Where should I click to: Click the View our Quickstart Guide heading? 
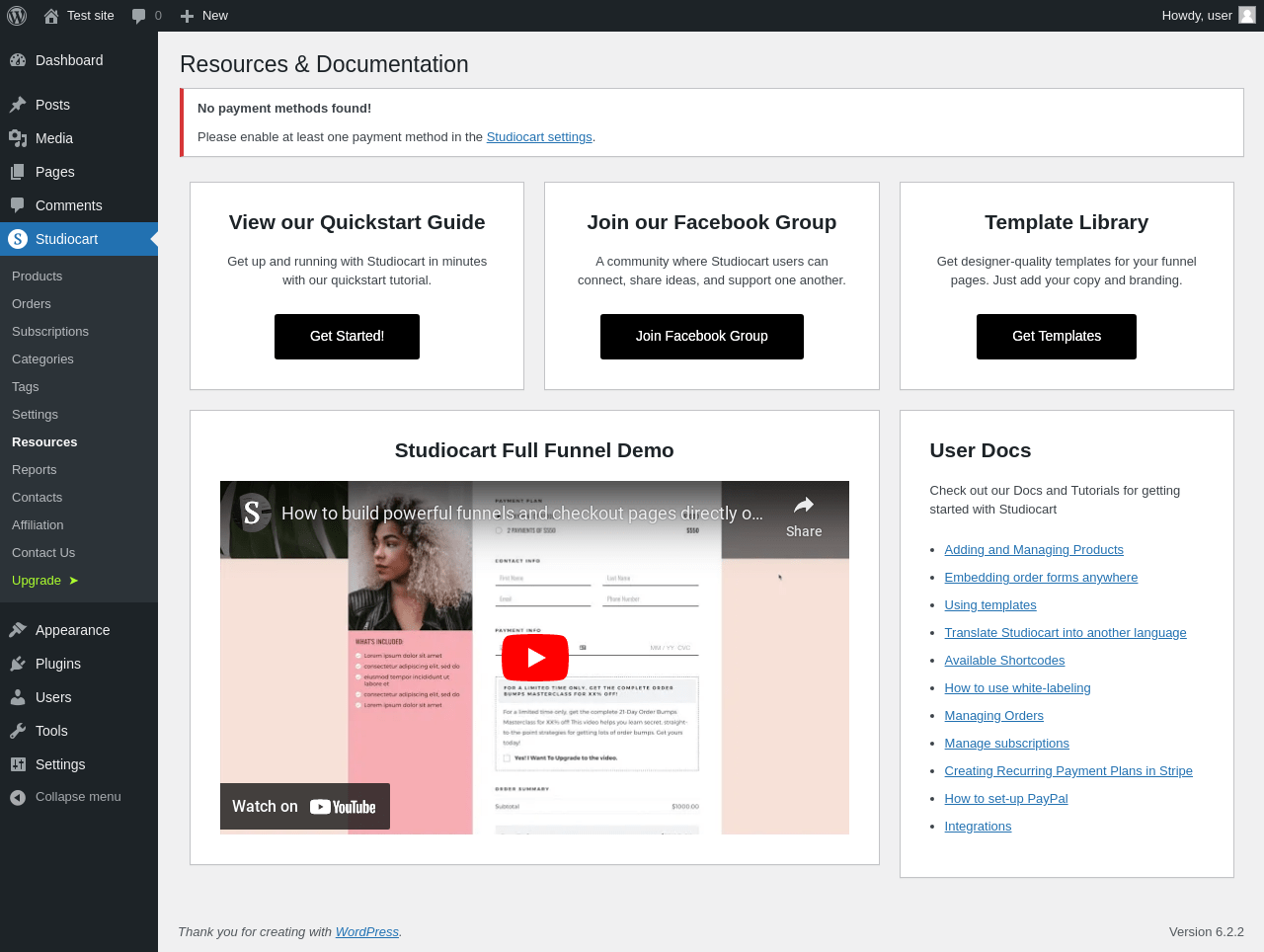[357, 222]
